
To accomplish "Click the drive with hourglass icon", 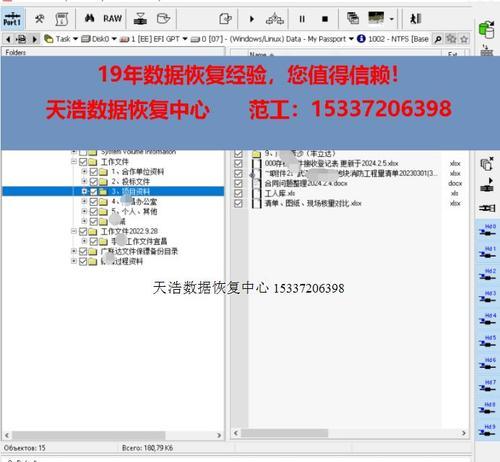I will point(140,19).
